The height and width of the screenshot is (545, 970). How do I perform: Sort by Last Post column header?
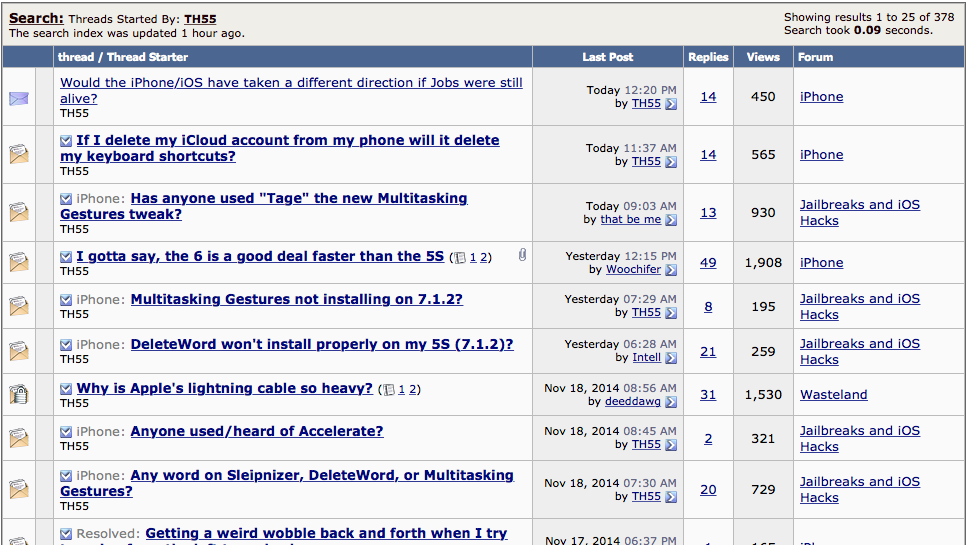click(x=607, y=57)
